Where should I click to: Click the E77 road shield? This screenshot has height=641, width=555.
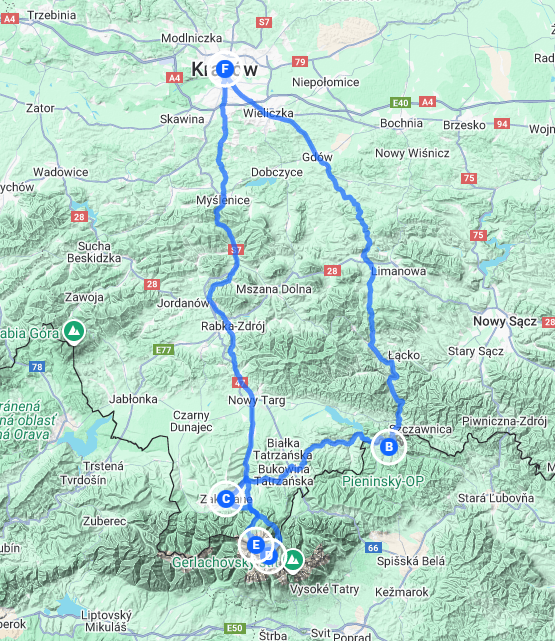pyautogui.click(x=163, y=350)
